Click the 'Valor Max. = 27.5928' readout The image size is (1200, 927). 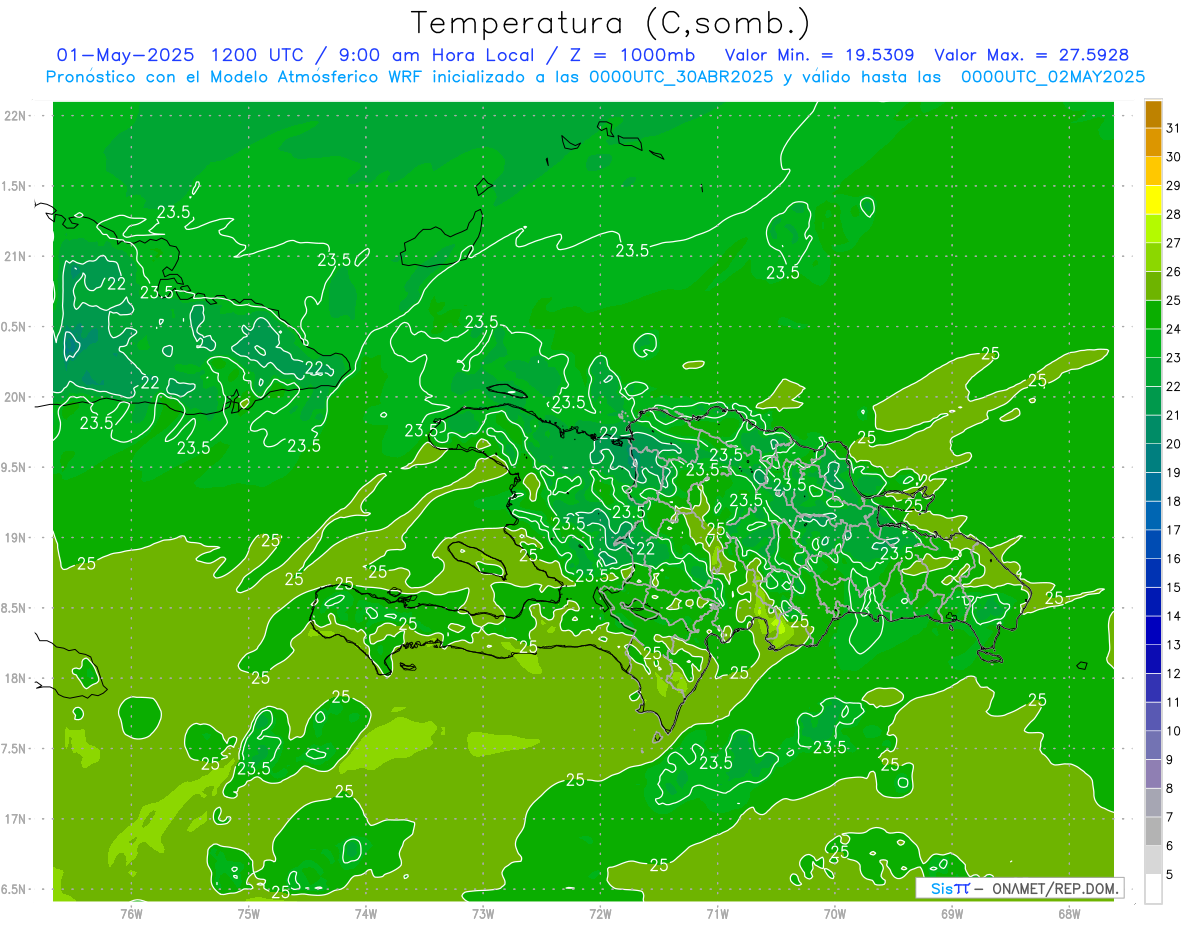click(1031, 55)
